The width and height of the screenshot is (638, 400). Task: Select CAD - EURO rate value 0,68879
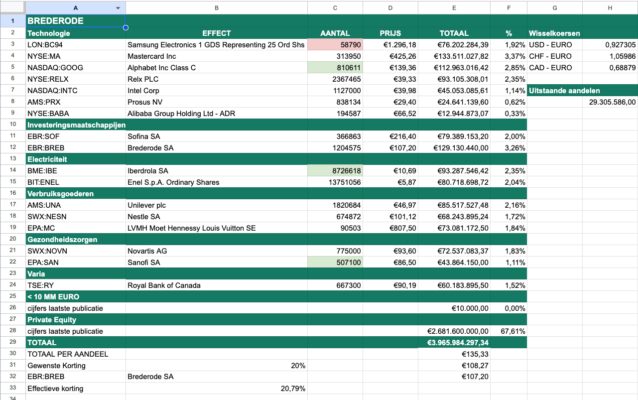coord(610,68)
